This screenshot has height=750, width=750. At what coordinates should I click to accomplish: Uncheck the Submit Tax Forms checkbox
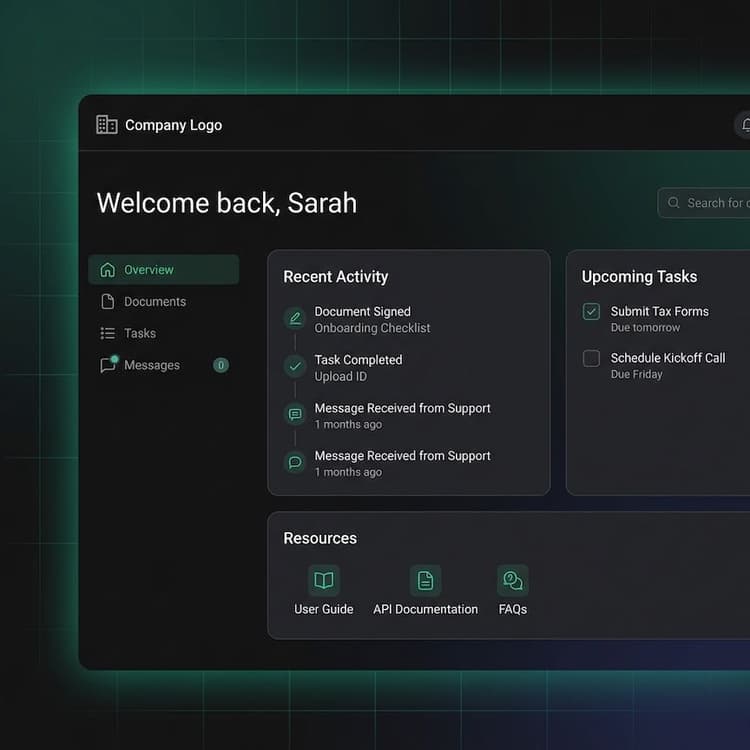591,312
